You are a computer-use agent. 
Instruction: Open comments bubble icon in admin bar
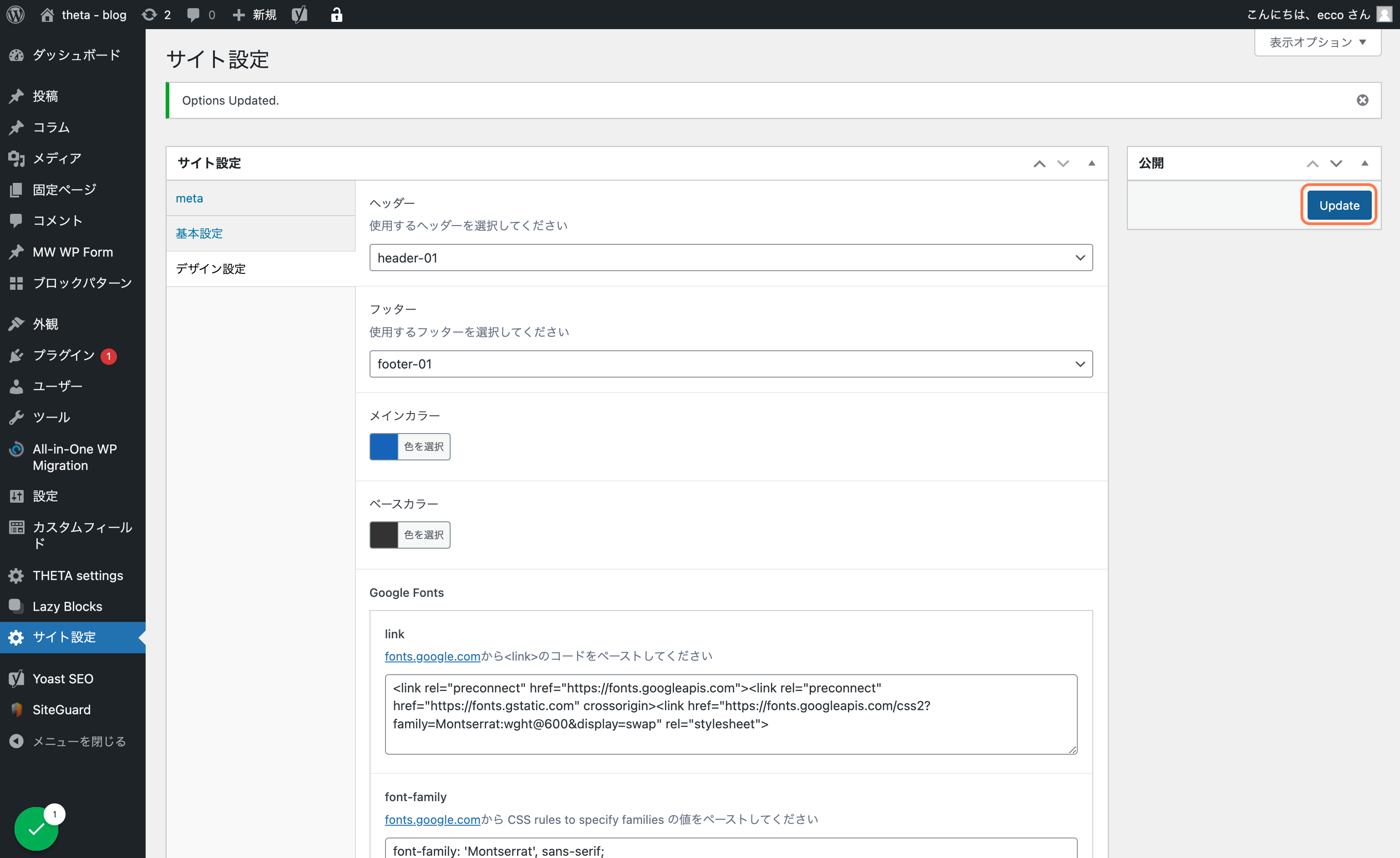click(194, 14)
